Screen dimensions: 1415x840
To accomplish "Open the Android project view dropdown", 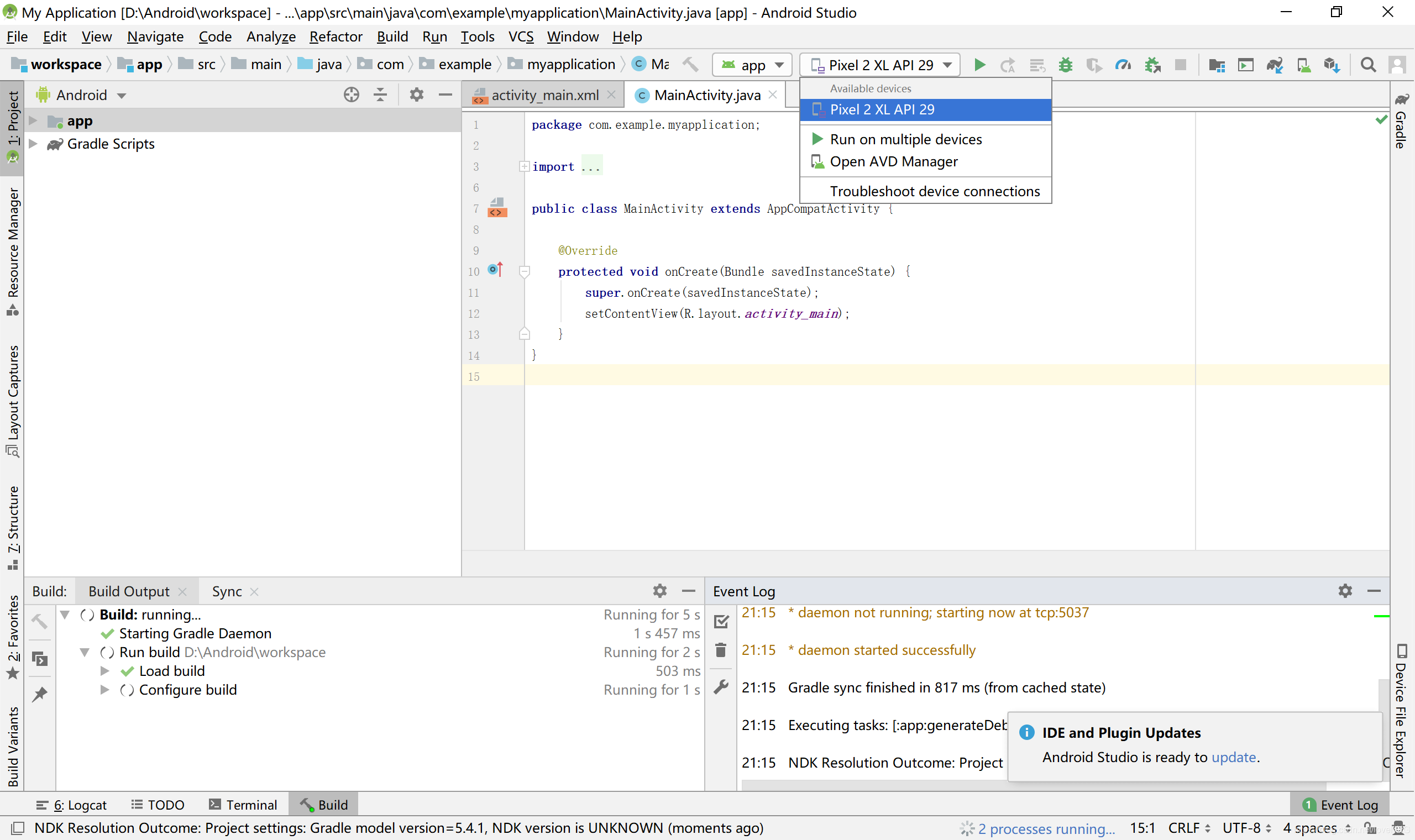I will [81, 95].
